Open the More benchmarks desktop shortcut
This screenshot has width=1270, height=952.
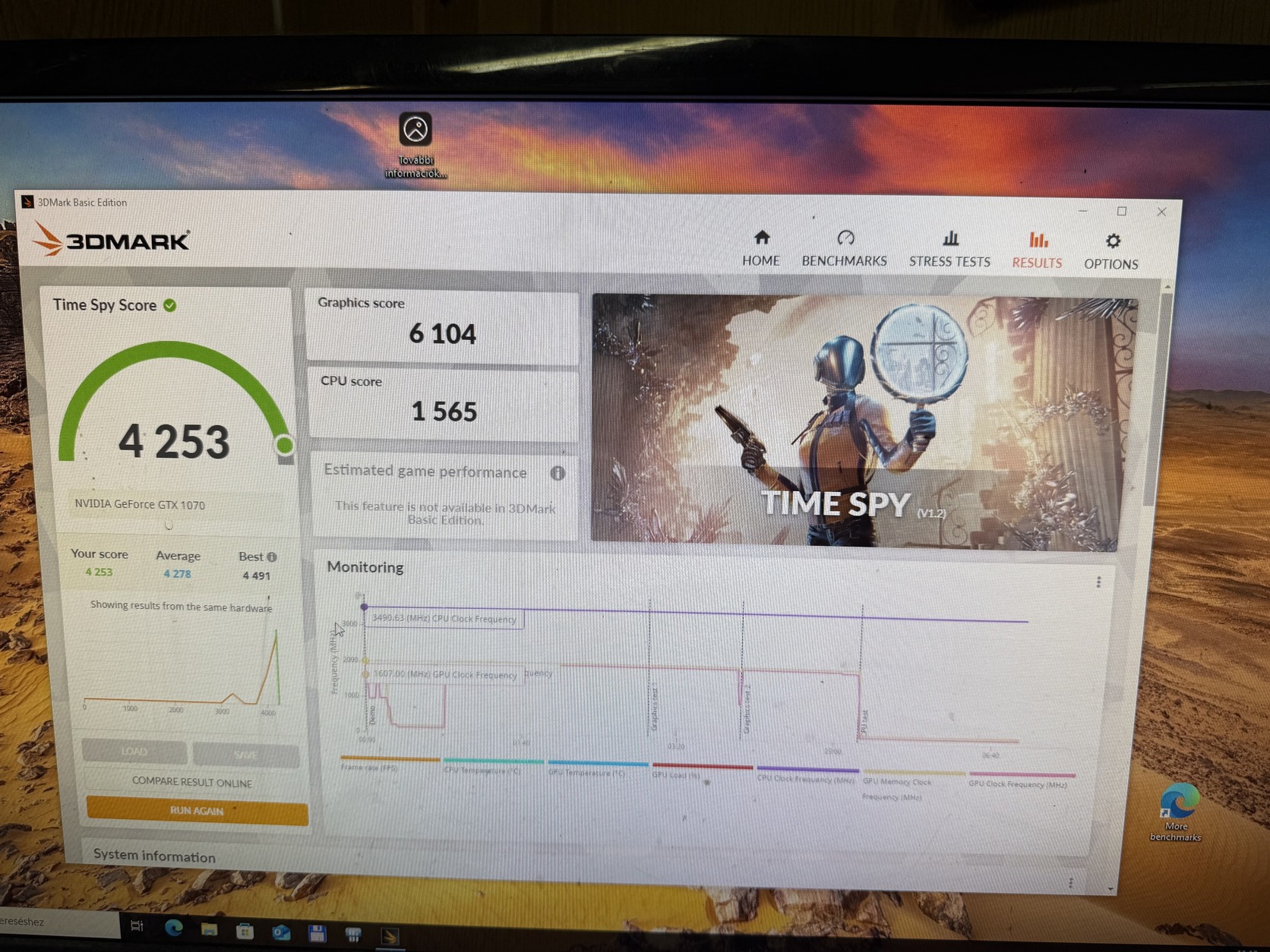(x=1177, y=813)
